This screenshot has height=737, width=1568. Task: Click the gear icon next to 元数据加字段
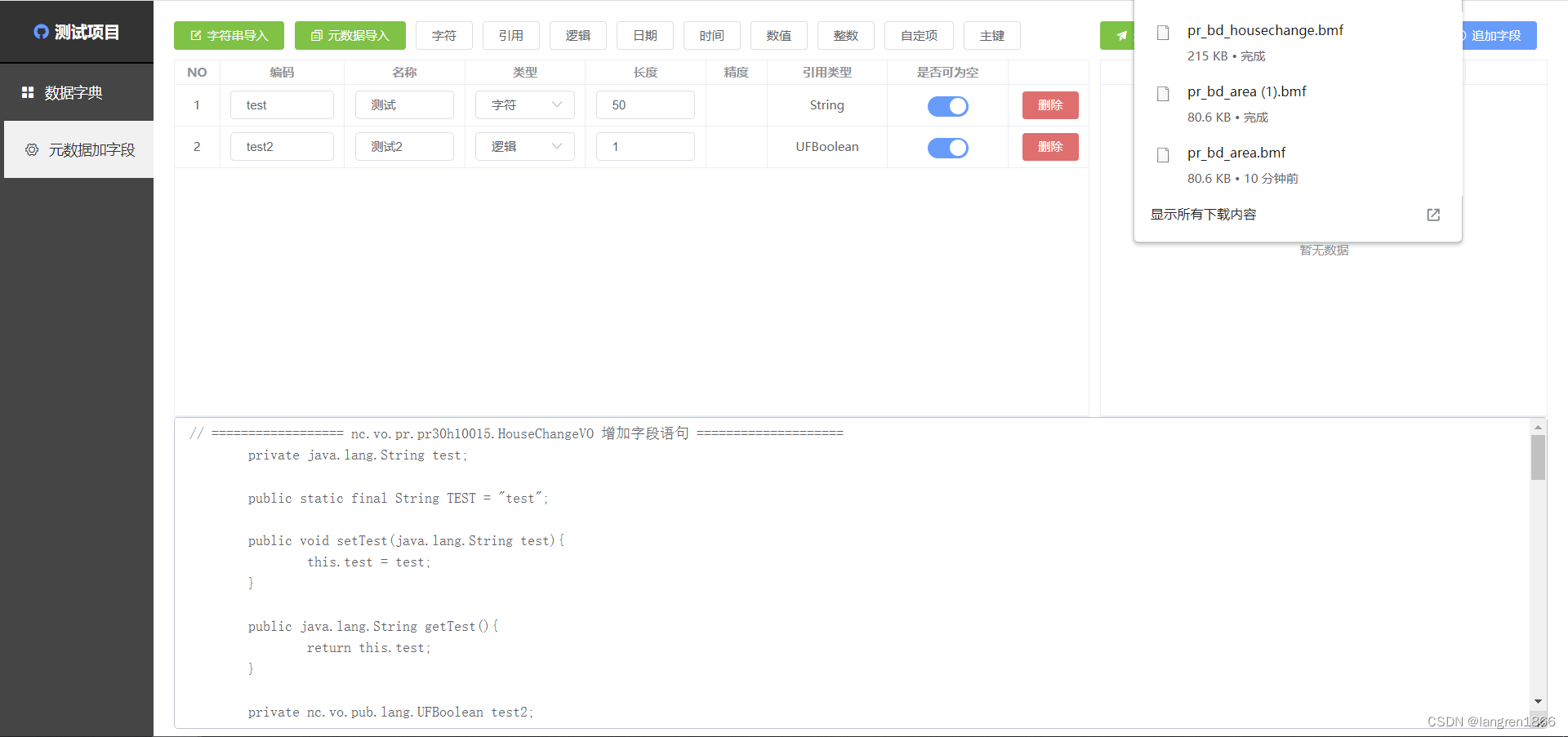click(32, 149)
